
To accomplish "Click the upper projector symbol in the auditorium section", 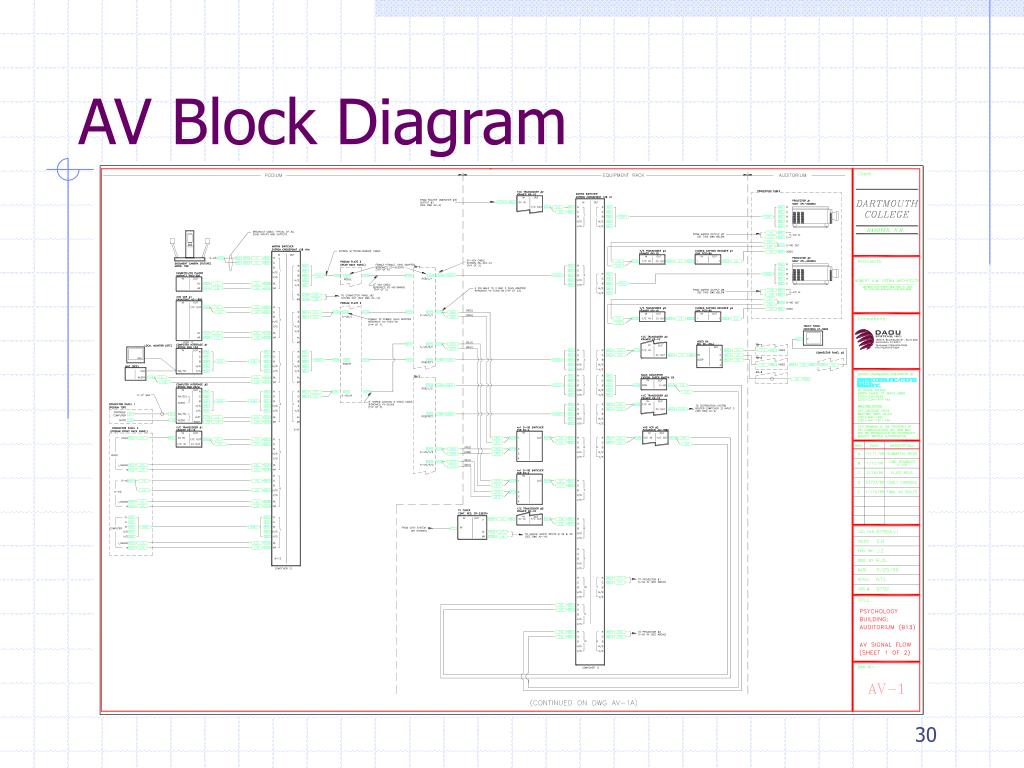I will click(815, 216).
